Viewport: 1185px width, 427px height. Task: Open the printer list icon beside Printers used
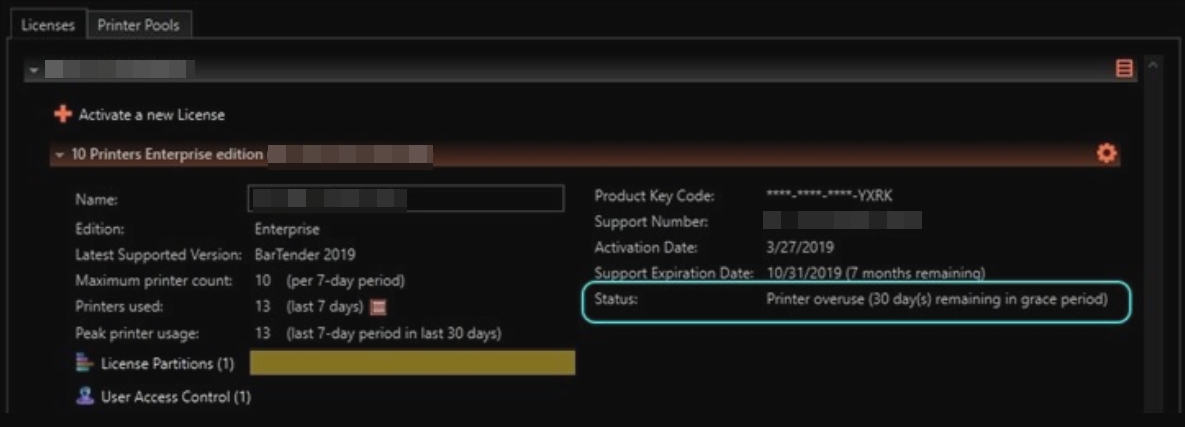379,307
